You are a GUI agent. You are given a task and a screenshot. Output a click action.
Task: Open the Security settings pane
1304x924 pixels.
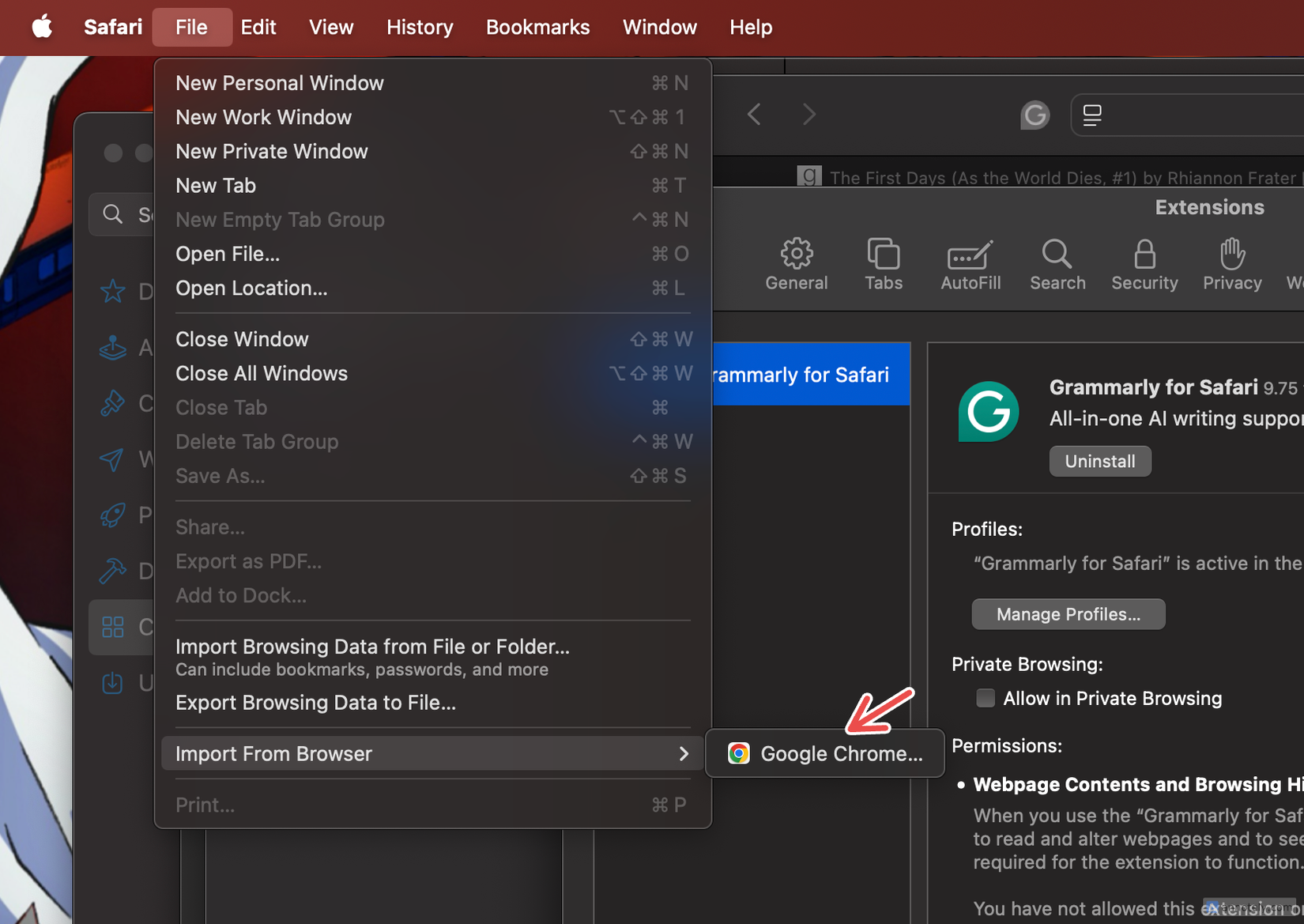click(x=1144, y=265)
